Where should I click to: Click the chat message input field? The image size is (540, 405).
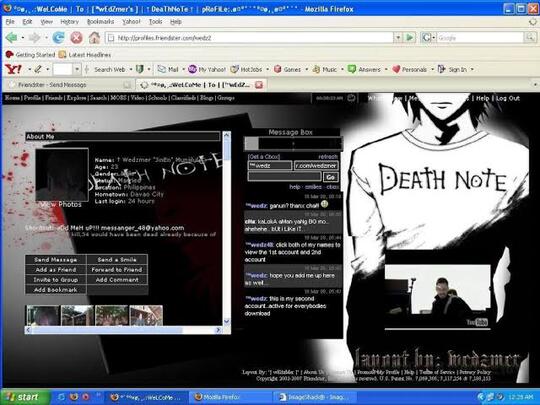[x=284, y=177]
